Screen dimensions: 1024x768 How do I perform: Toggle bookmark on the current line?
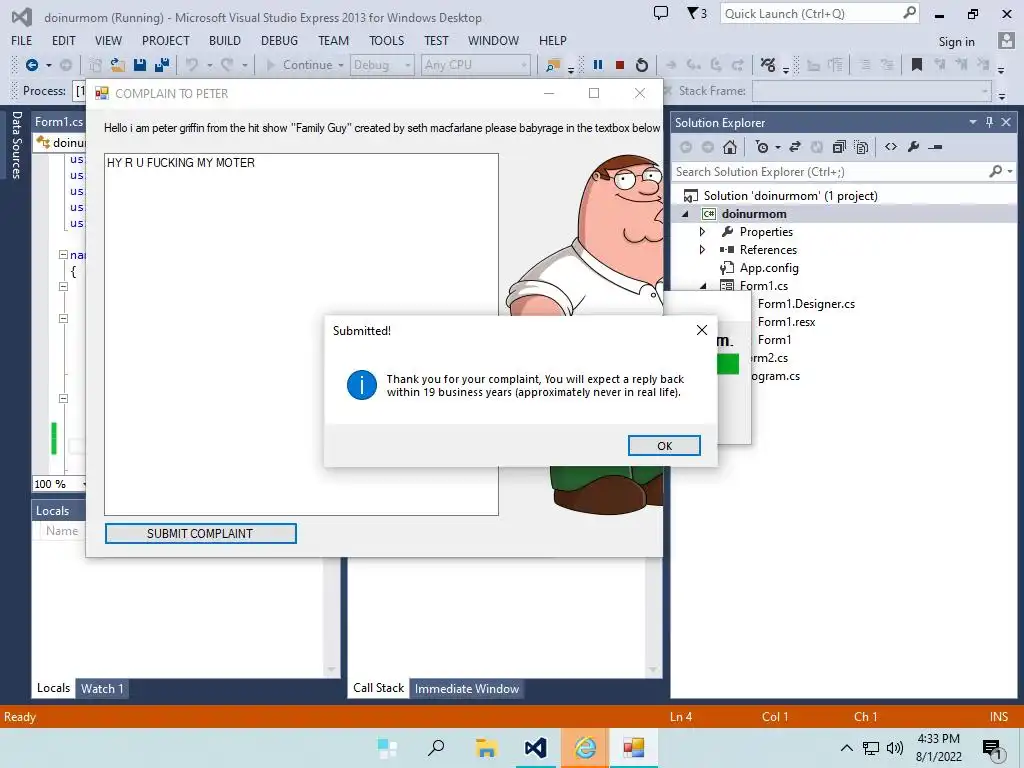pos(917,65)
